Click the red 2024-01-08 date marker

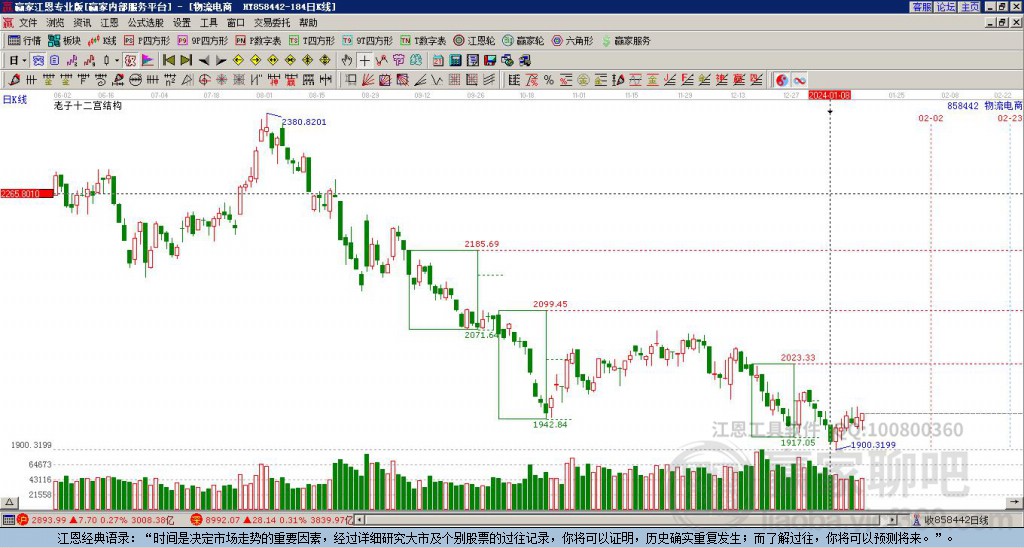point(829,95)
